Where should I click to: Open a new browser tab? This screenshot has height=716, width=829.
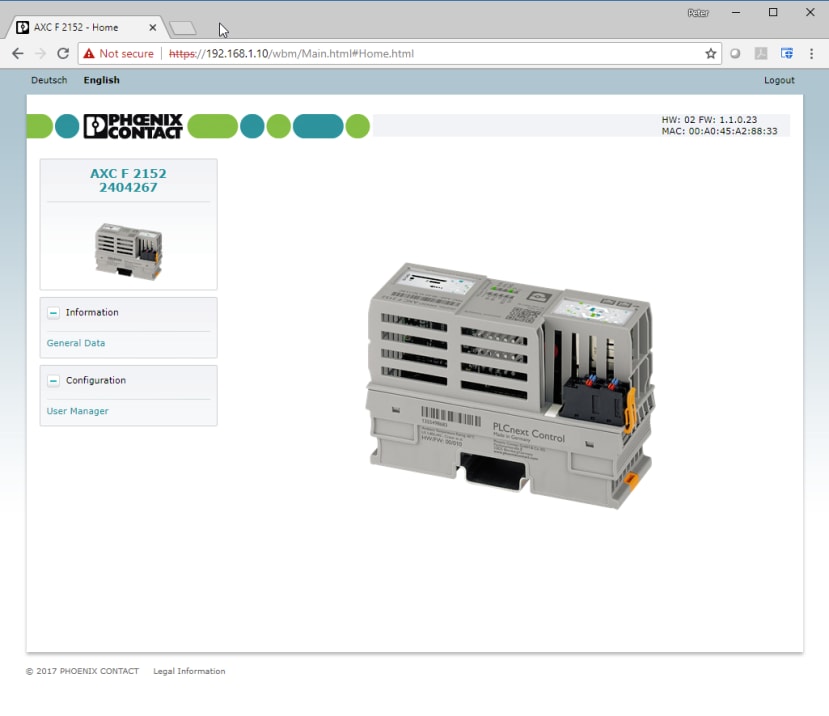coord(183,28)
